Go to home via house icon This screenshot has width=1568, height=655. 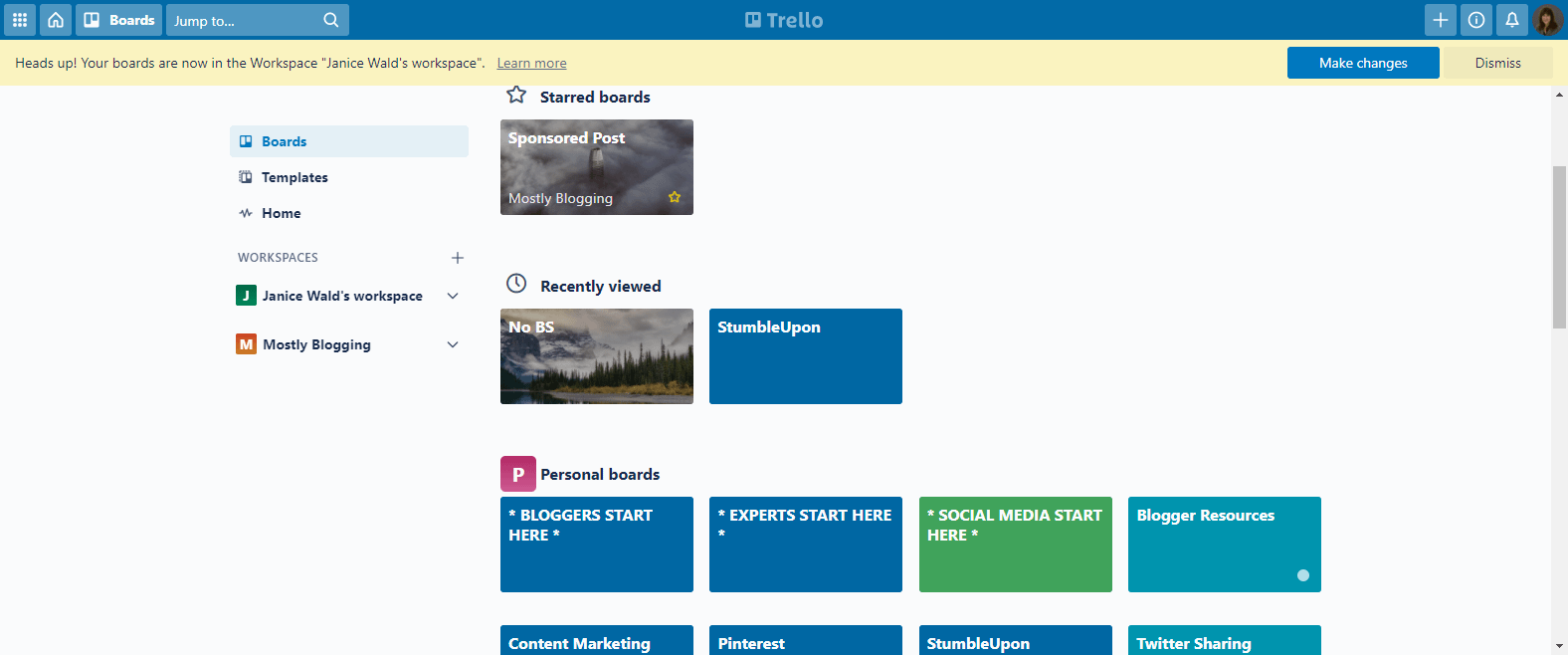[56, 20]
